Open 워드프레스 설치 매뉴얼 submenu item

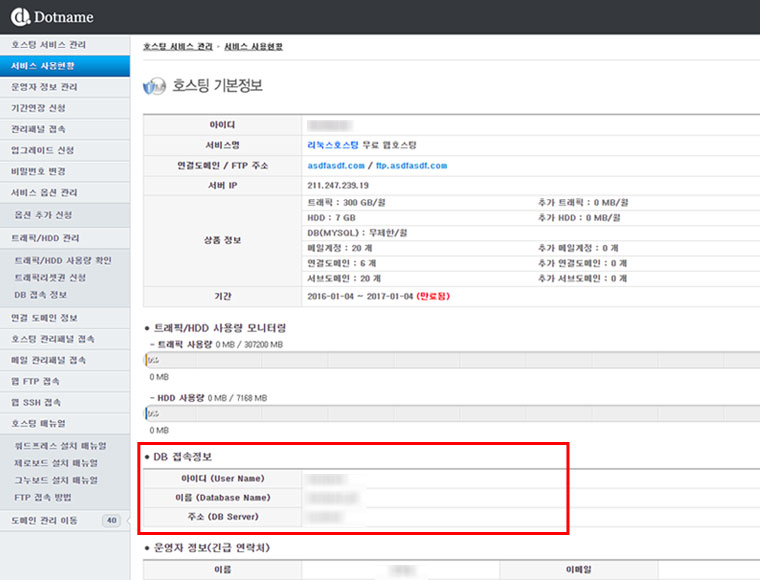60,445
